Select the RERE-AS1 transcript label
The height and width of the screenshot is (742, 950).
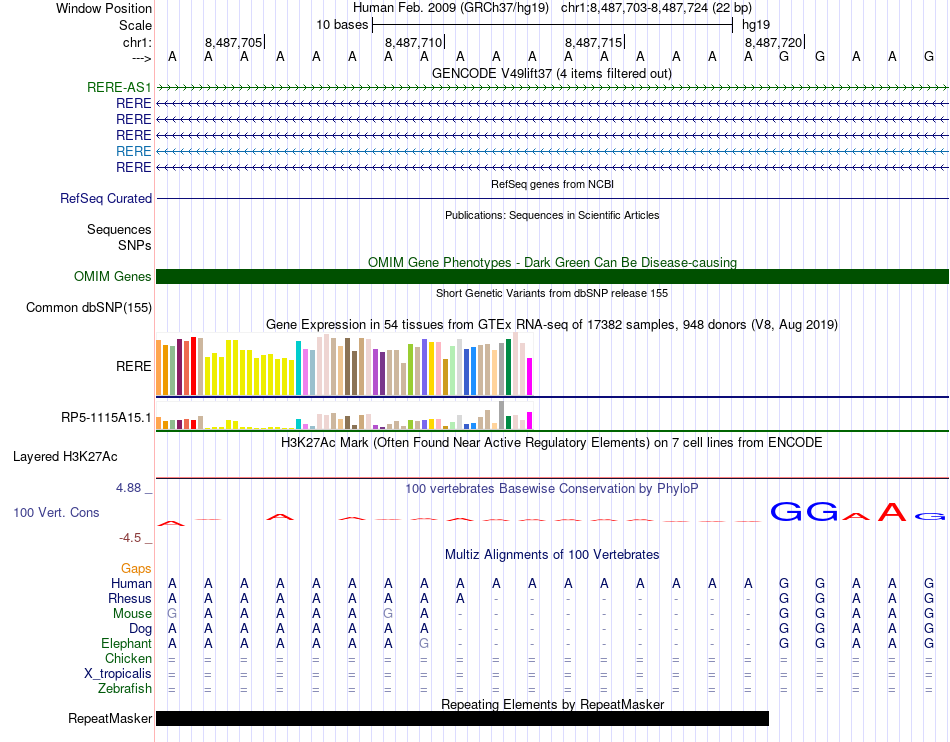point(119,87)
